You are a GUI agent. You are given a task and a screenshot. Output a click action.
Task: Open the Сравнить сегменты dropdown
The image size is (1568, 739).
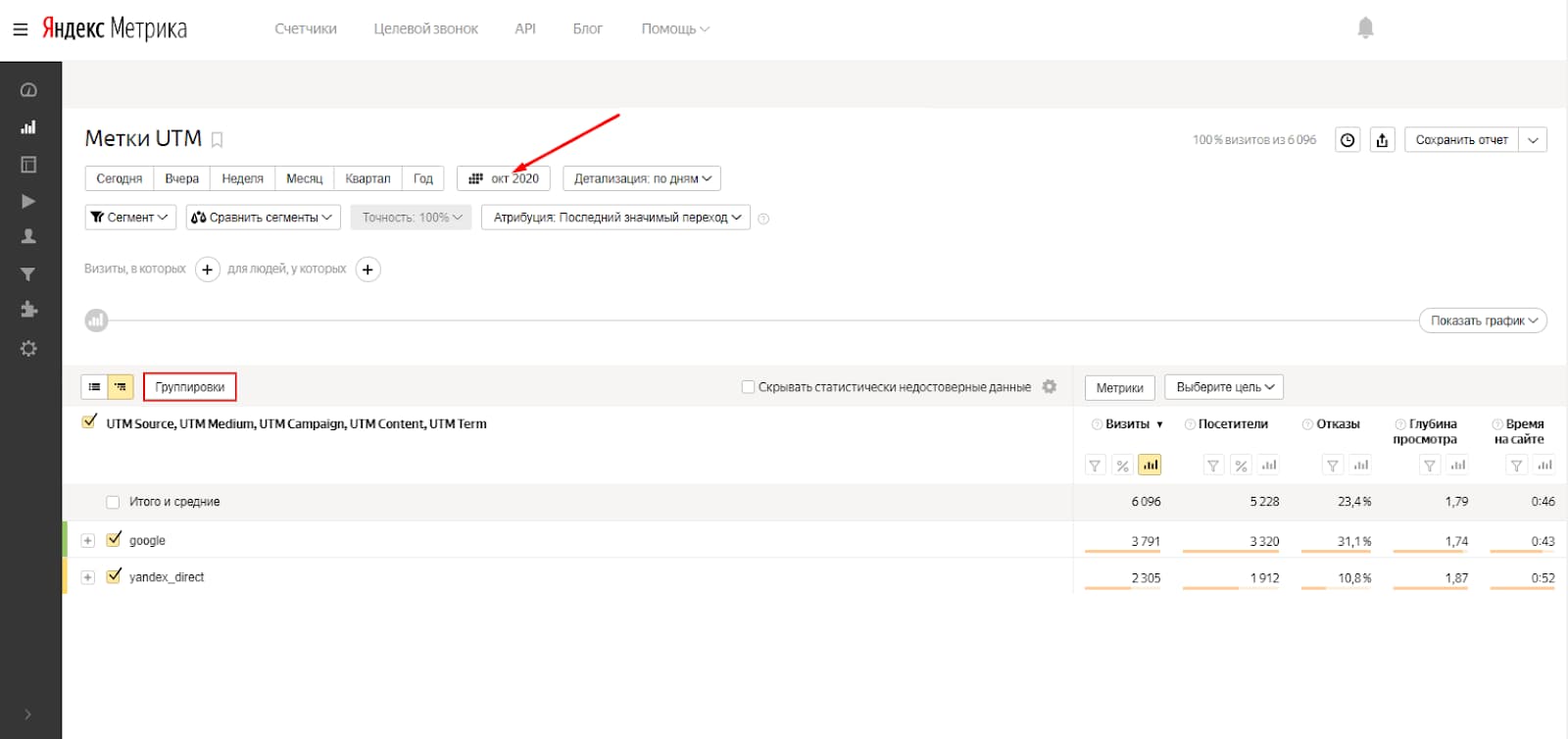tap(264, 218)
